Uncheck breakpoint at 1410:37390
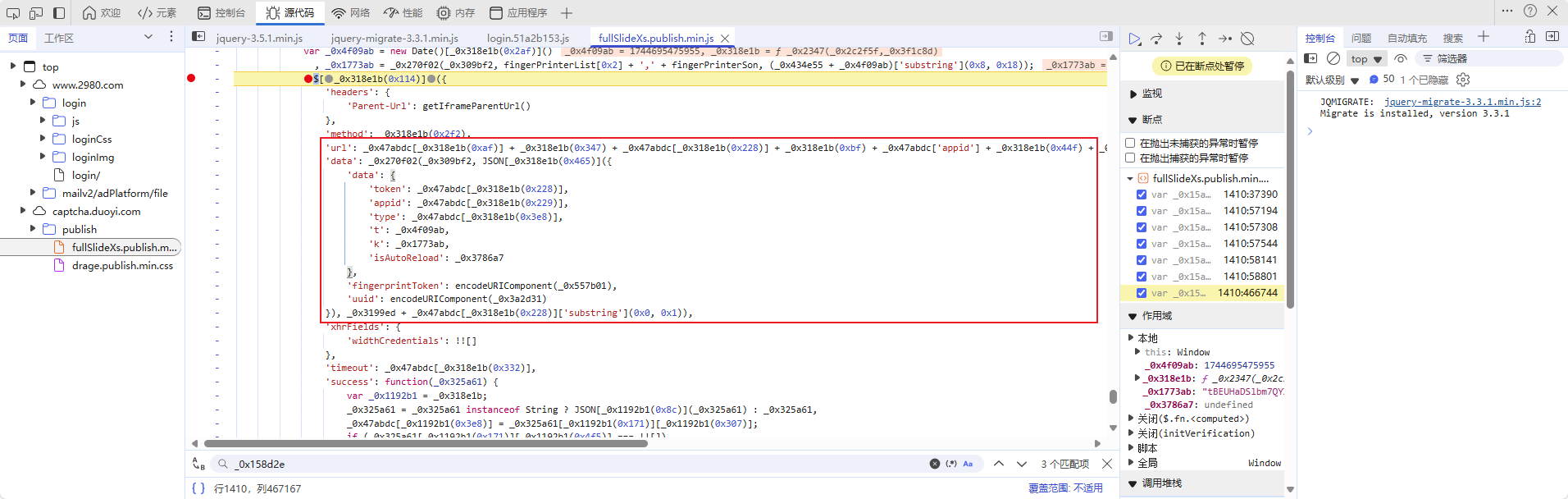Screen dimensions: 1568x499 point(1142,195)
